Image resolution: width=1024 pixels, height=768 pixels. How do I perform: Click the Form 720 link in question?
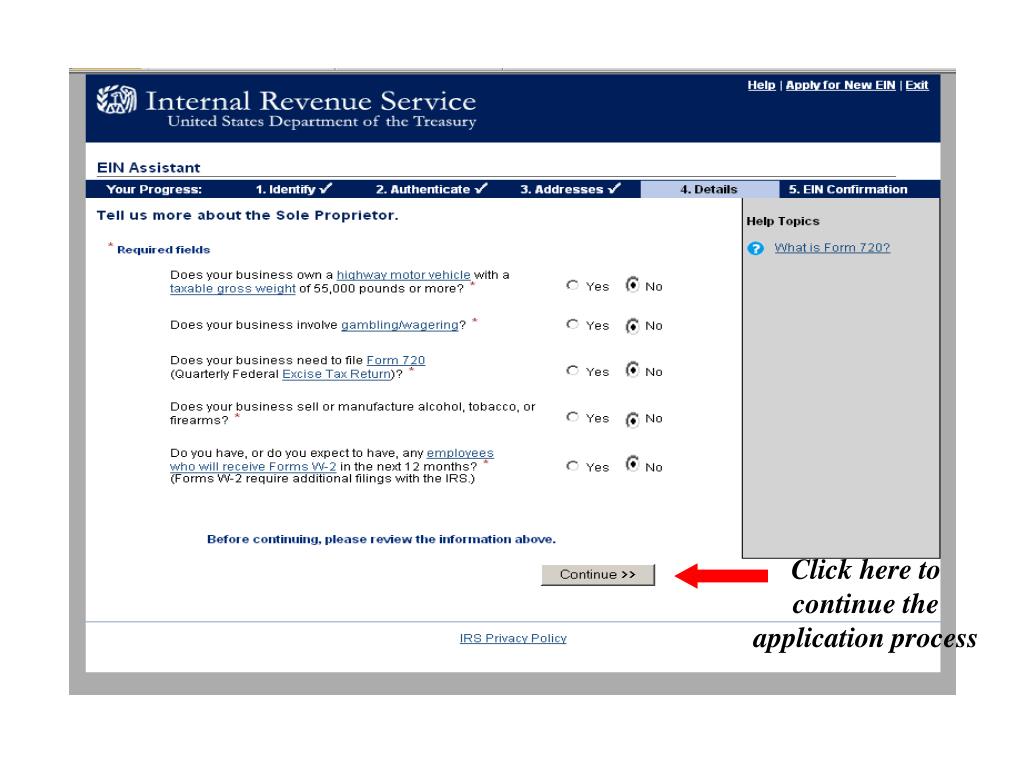click(396, 360)
